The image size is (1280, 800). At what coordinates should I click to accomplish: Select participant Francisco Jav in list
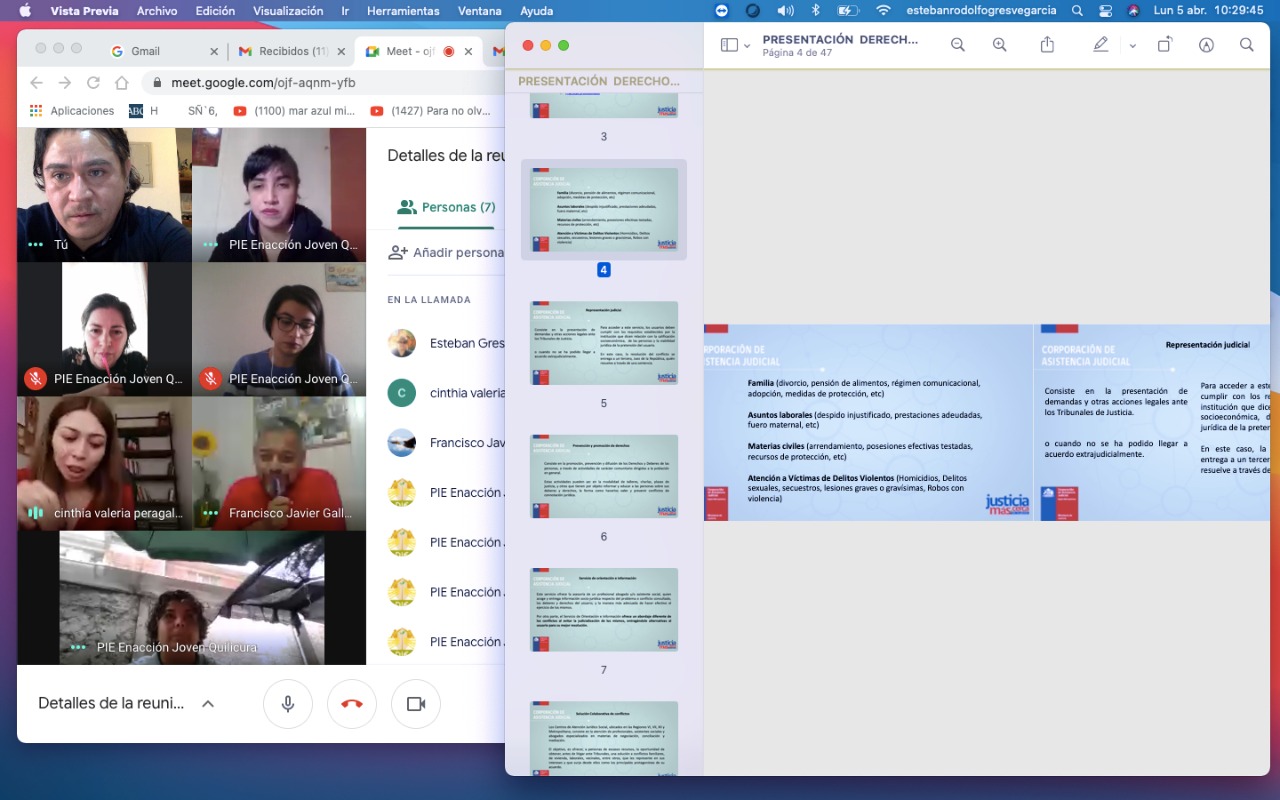click(446, 443)
